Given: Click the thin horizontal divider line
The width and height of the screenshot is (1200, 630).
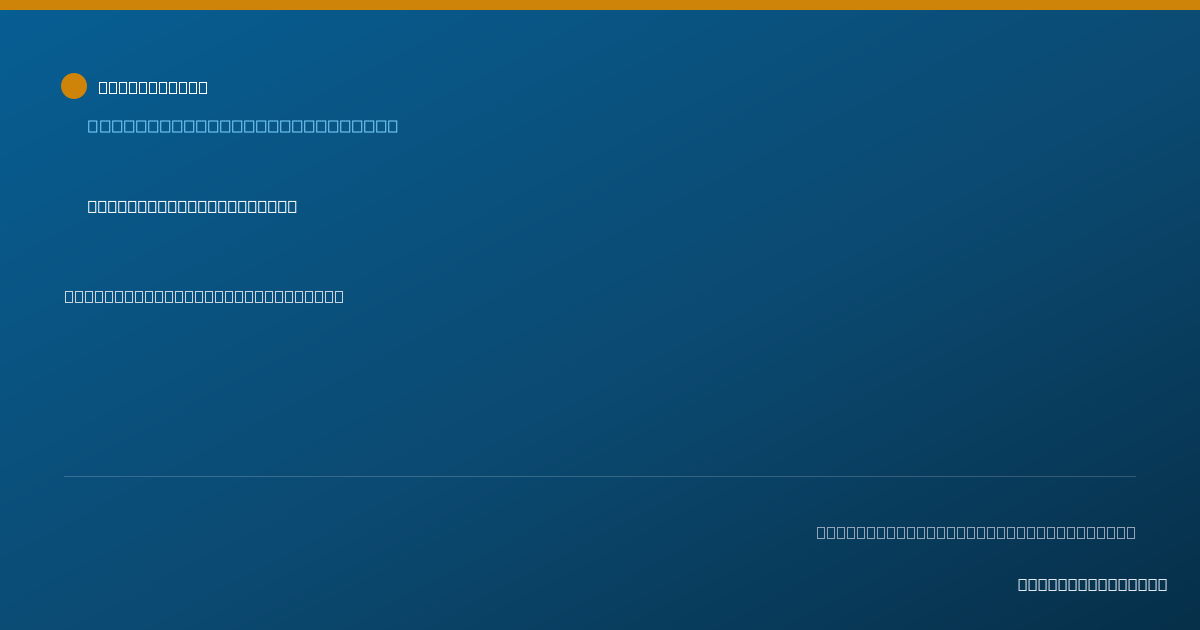Looking at the screenshot, I should click(x=600, y=476).
